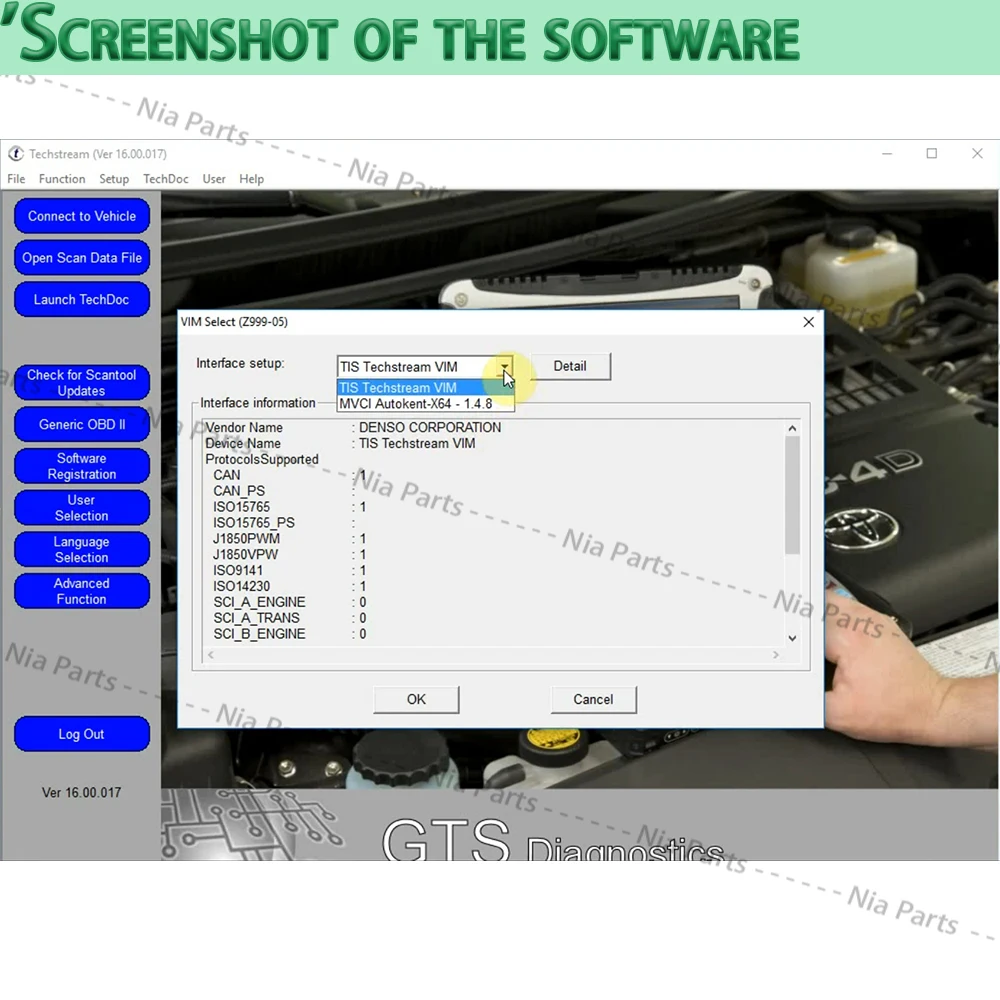Click the ProtocolsSupported row
This screenshot has height=1000, width=1000.
tap(262, 459)
